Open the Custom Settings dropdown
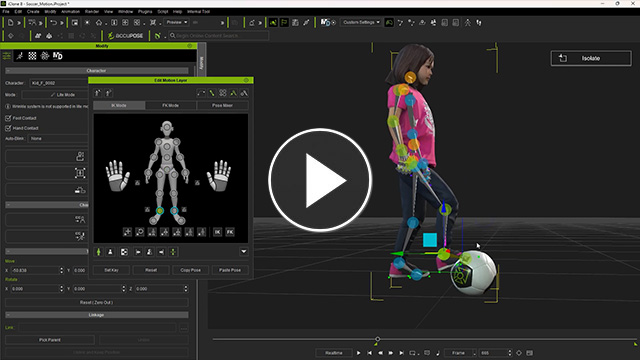640x360 pixels. 361,22
